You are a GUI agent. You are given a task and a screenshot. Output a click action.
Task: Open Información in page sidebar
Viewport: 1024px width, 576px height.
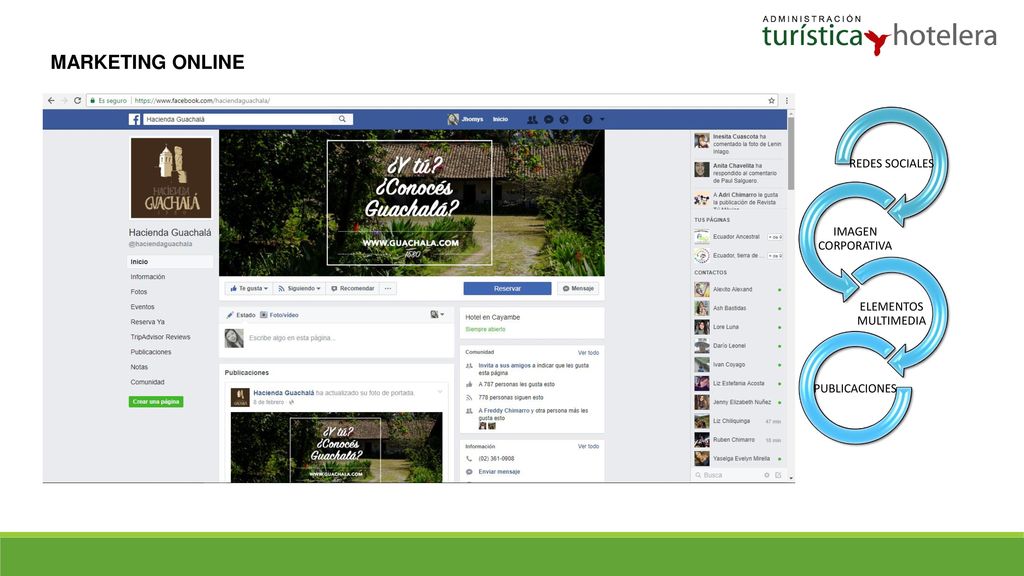click(x=148, y=277)
